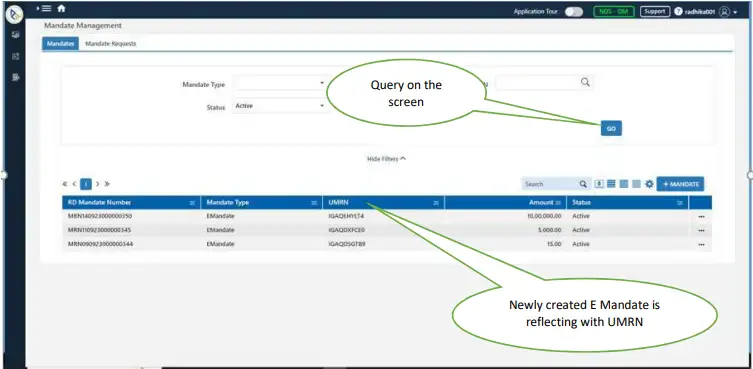Click the GO button
Screen dimensions: 753x369
click(x=611, y=128)
